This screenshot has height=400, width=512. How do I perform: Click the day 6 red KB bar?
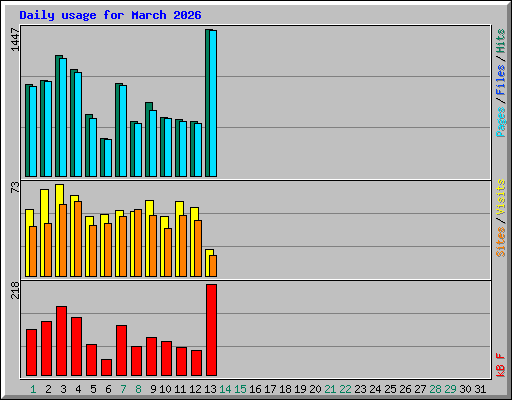106,368
